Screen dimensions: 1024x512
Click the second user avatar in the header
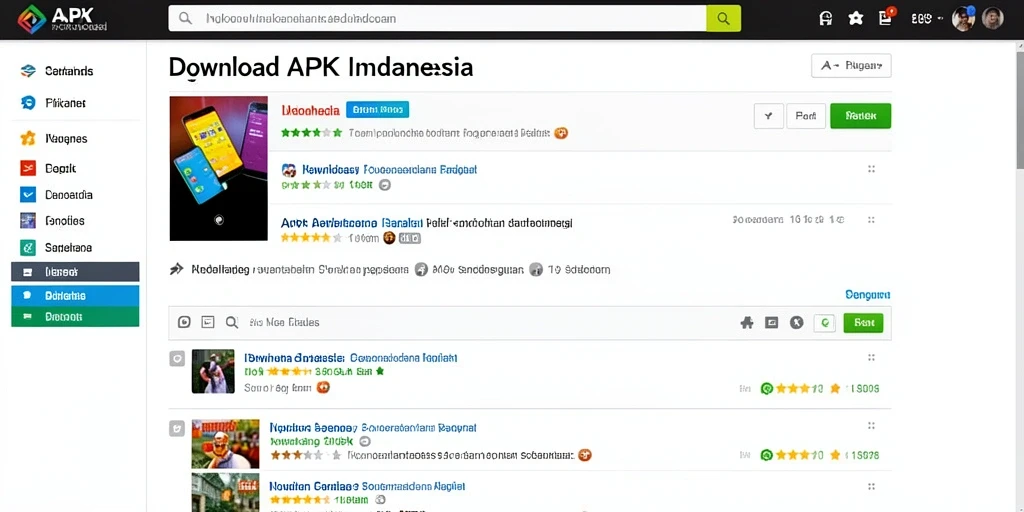[x=993, y=18]
